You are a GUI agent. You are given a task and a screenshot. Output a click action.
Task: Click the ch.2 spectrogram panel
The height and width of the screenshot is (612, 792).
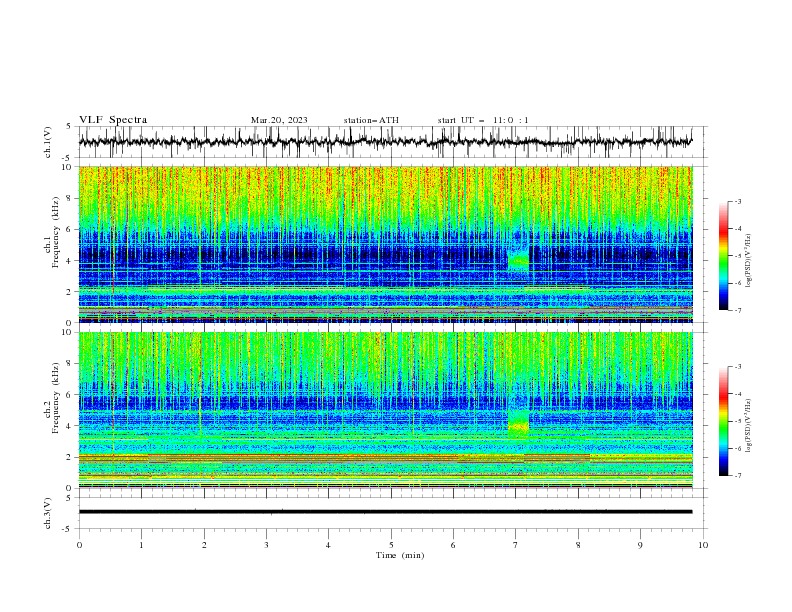[x=385, y=410]
